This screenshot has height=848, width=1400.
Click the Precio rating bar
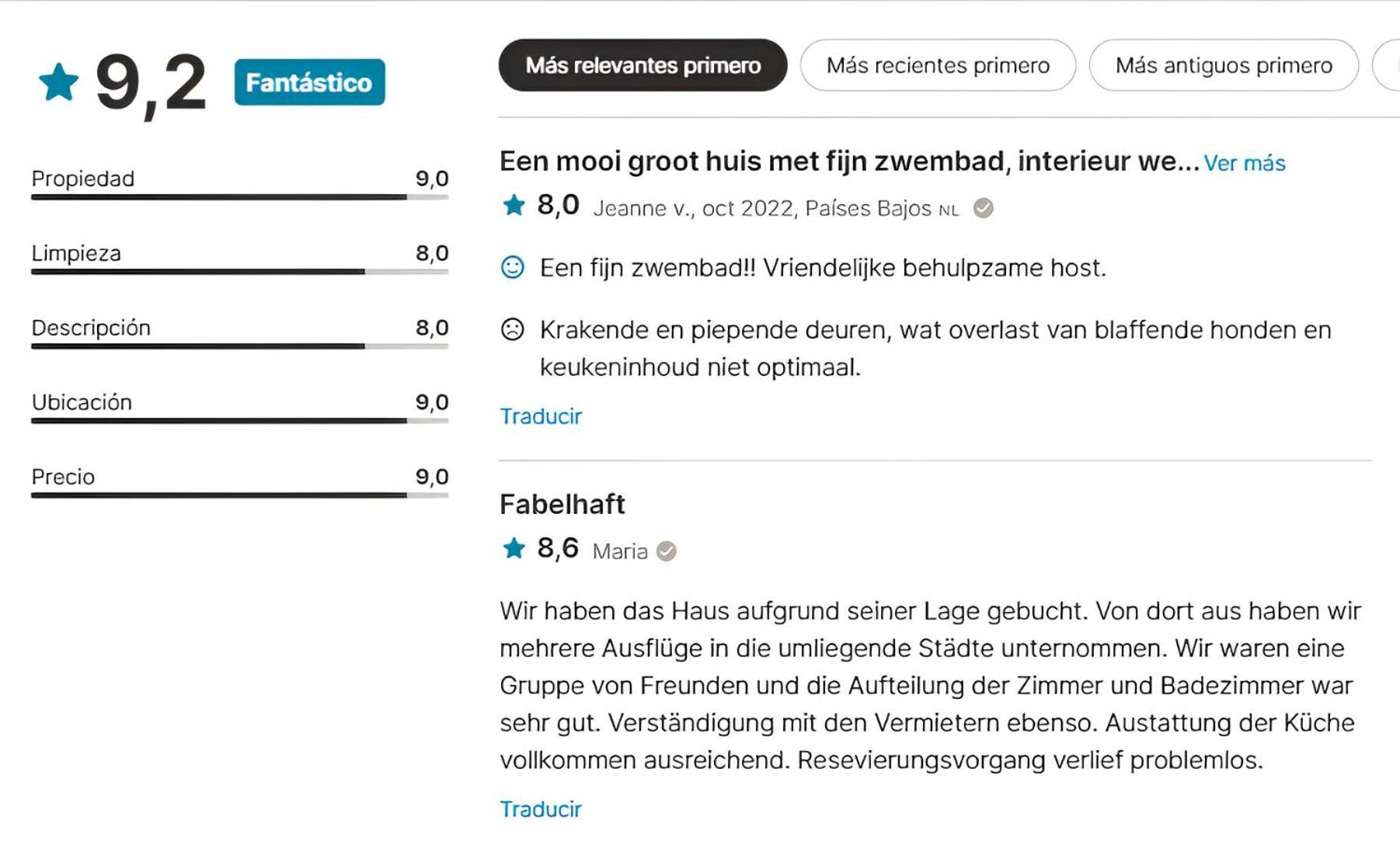click(239, 495)
